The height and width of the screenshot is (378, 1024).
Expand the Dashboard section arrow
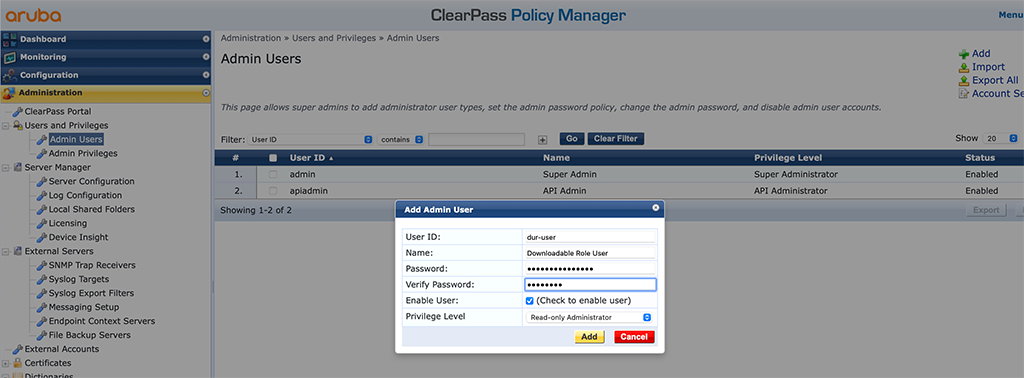206,39
